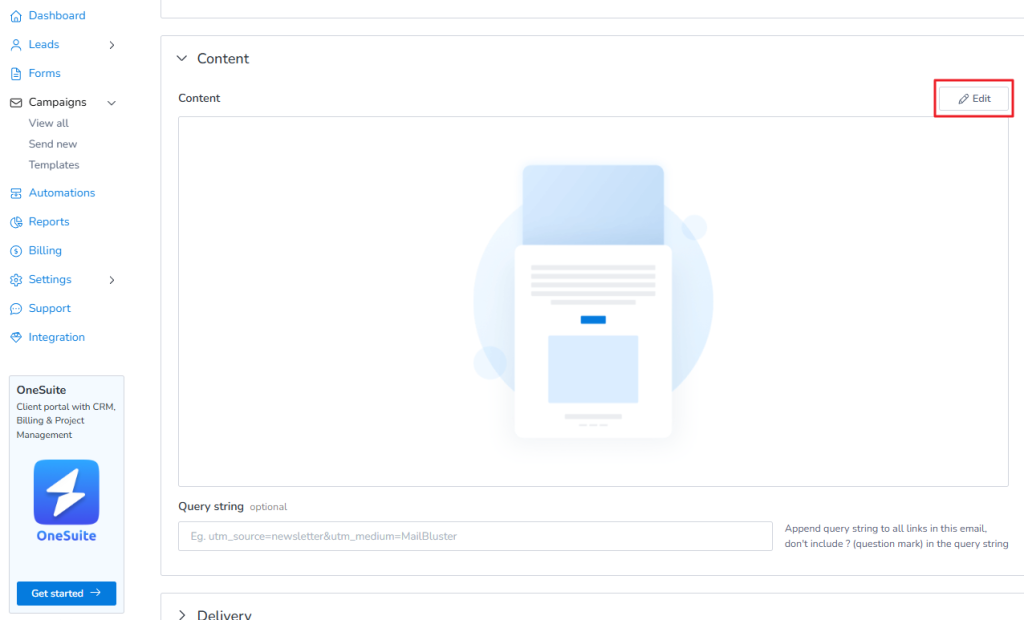Open the Billing page
The height and width of the screenshot is (620, 1024).
point(45,250)
